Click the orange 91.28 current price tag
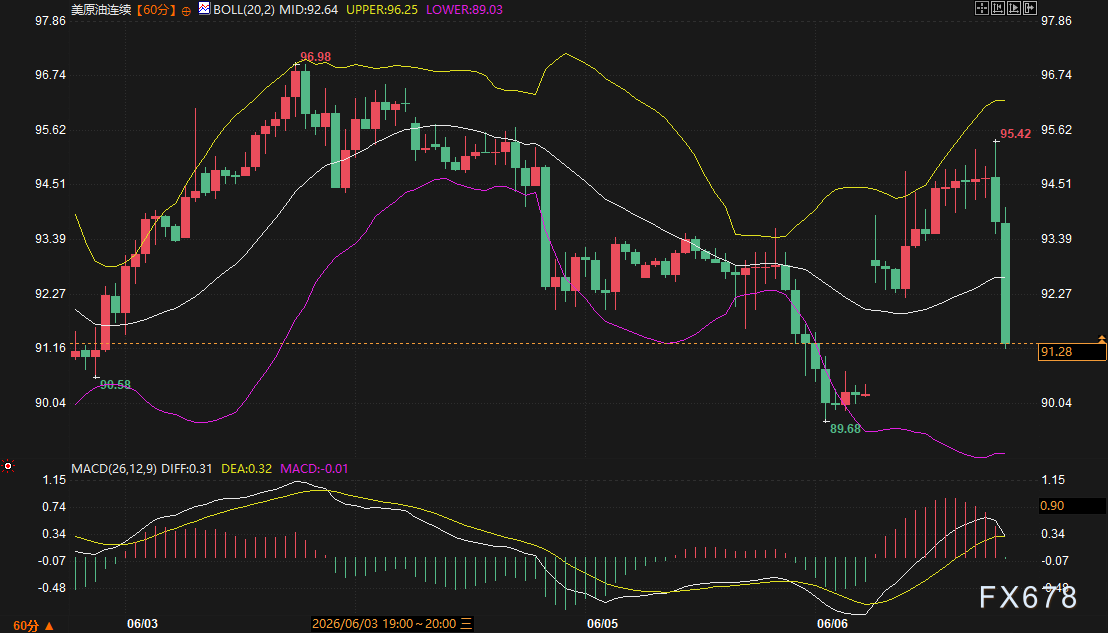1108x633 pixels. (1071, 352)
